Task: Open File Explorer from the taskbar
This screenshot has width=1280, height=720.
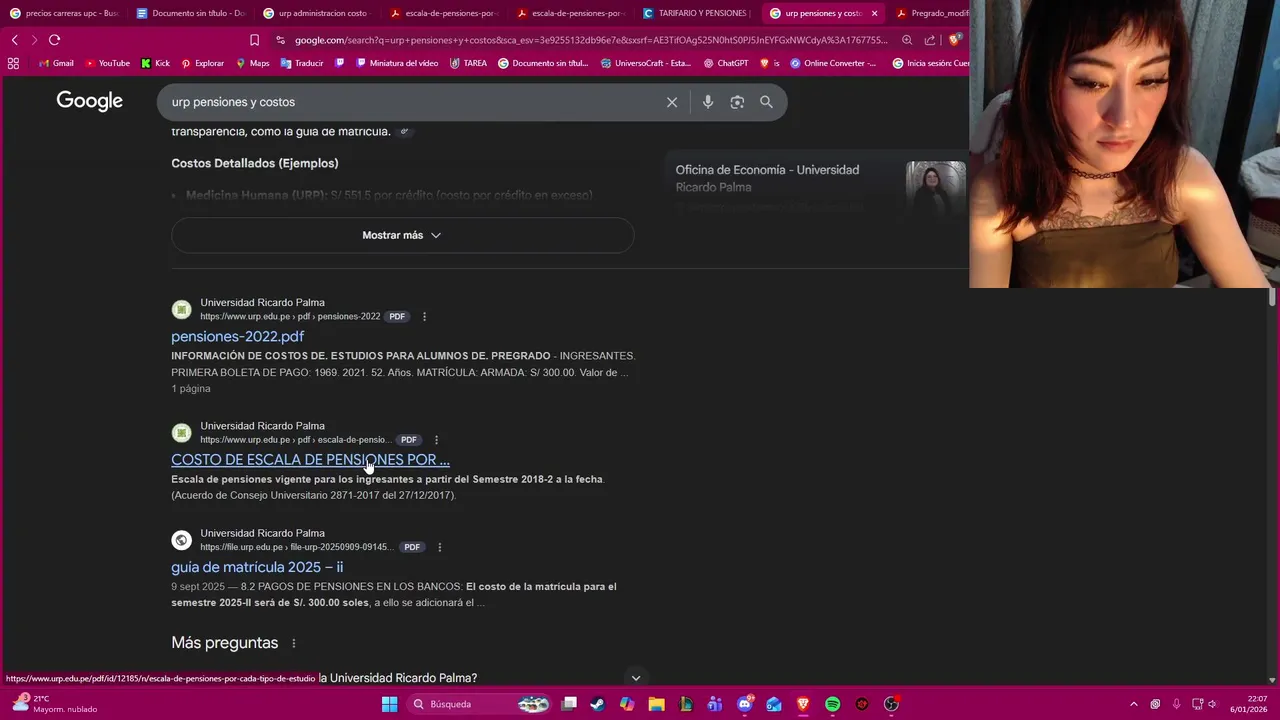Action: pyautogui.click(x=656, y=704)
